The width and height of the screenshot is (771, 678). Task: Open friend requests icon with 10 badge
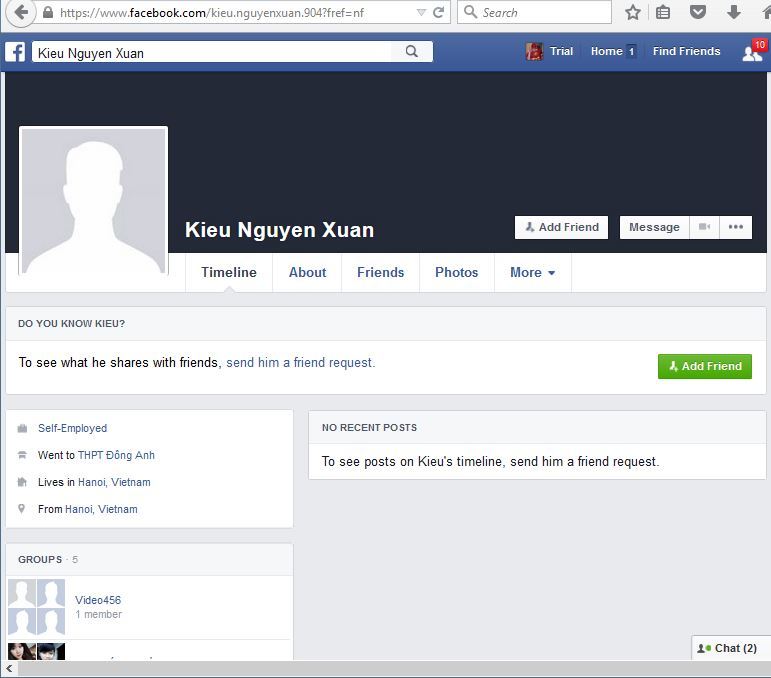click(x=753, y=52)
